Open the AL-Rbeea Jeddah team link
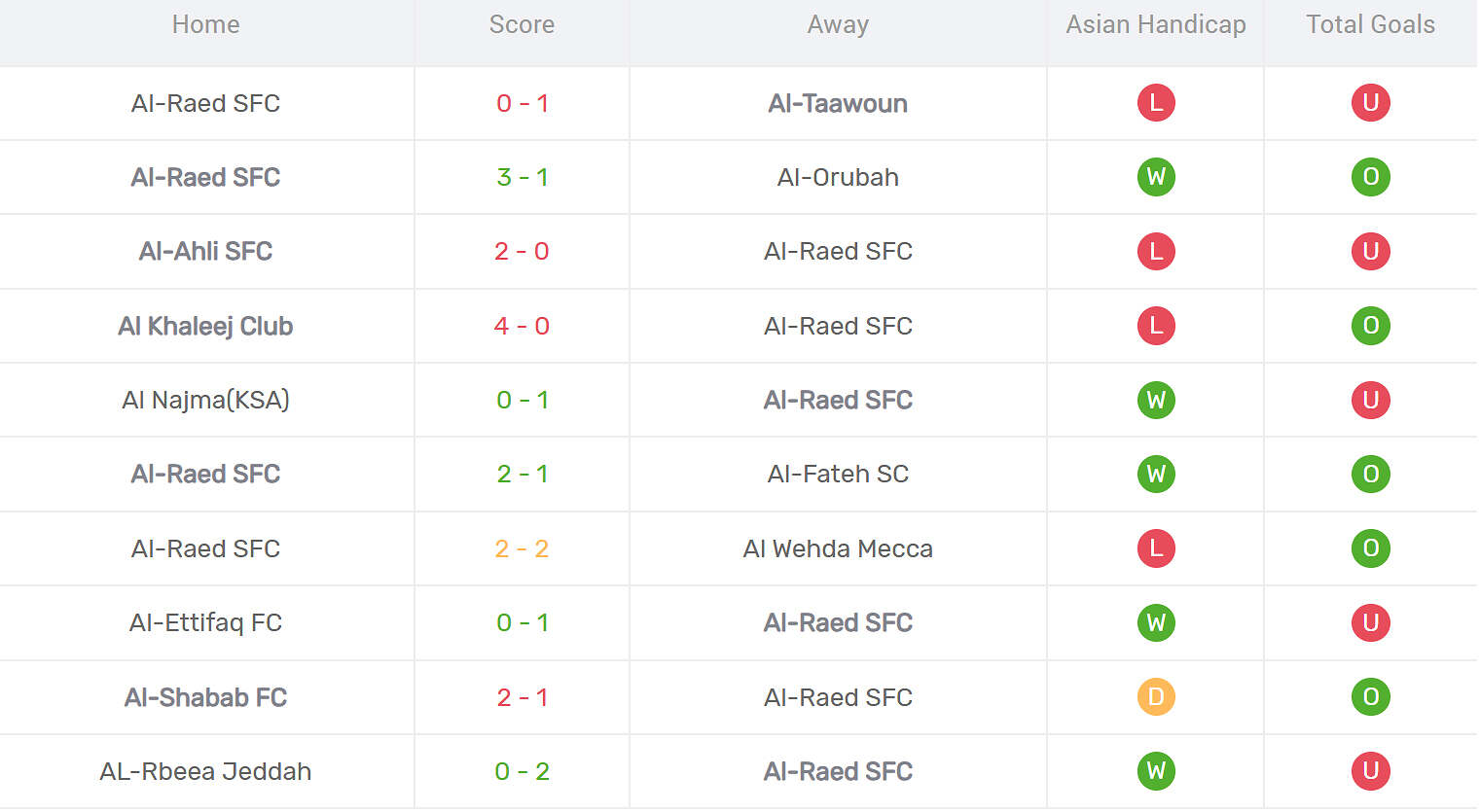Image resolution: width=1480 pixels, height=812 pixels. [x=205, y=771]
